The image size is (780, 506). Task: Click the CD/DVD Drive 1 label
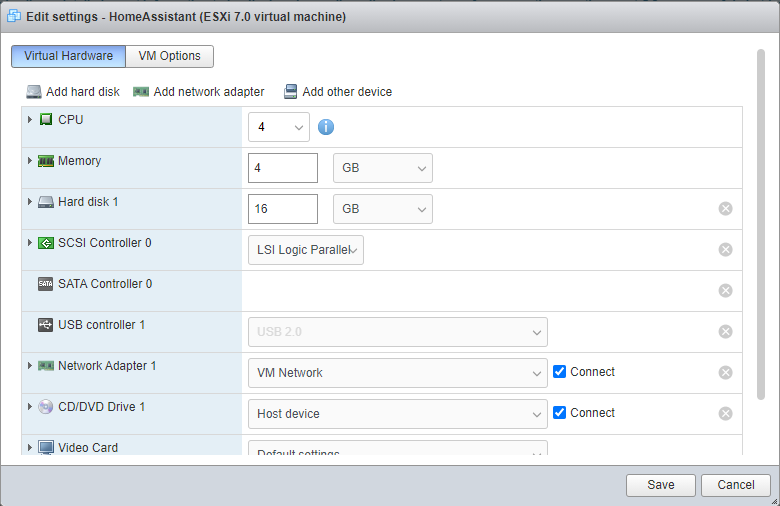pyautogui.click(x=101, y=407)
